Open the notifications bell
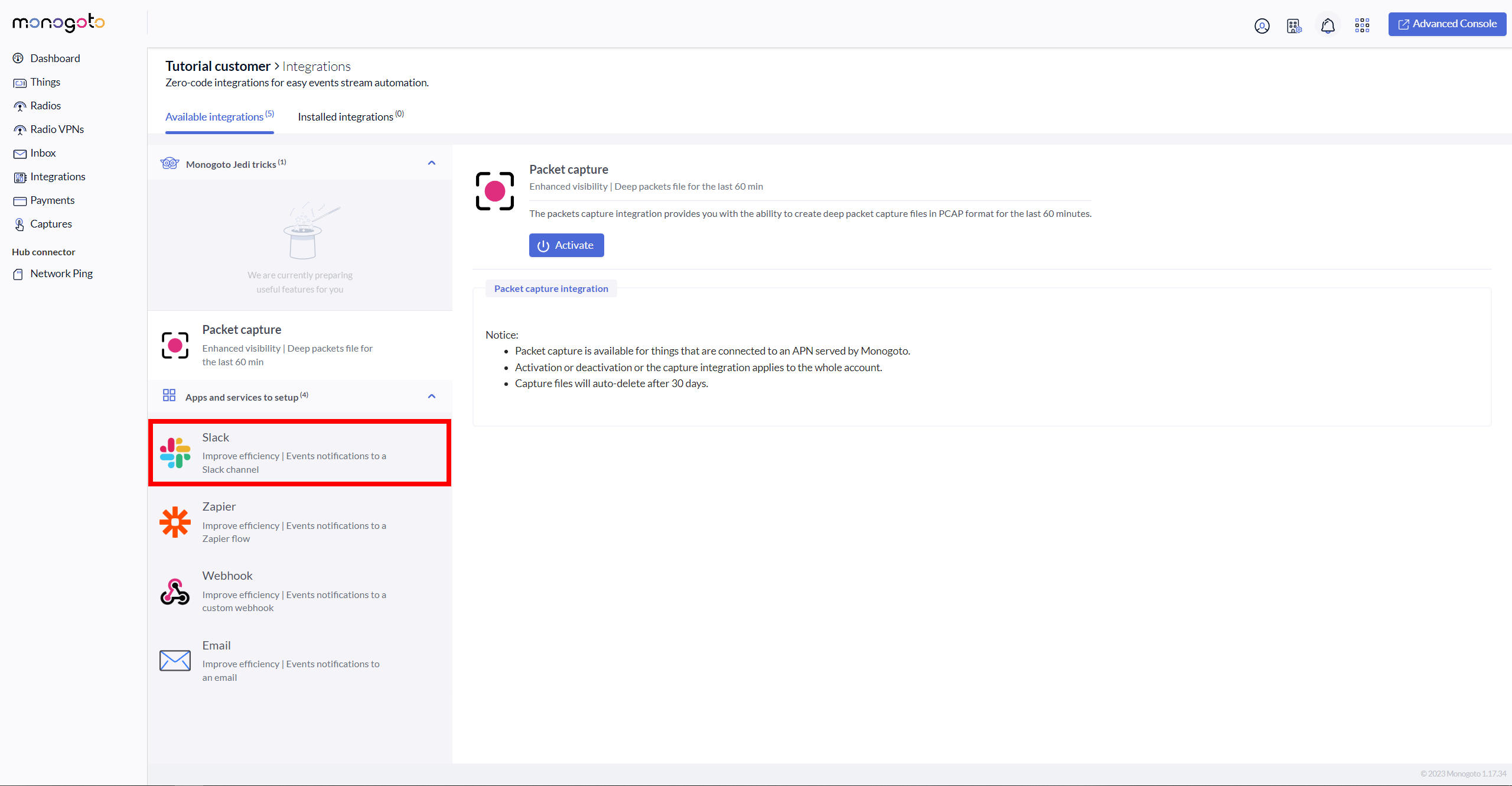Screen dimensions: 1512x786 1328,26
